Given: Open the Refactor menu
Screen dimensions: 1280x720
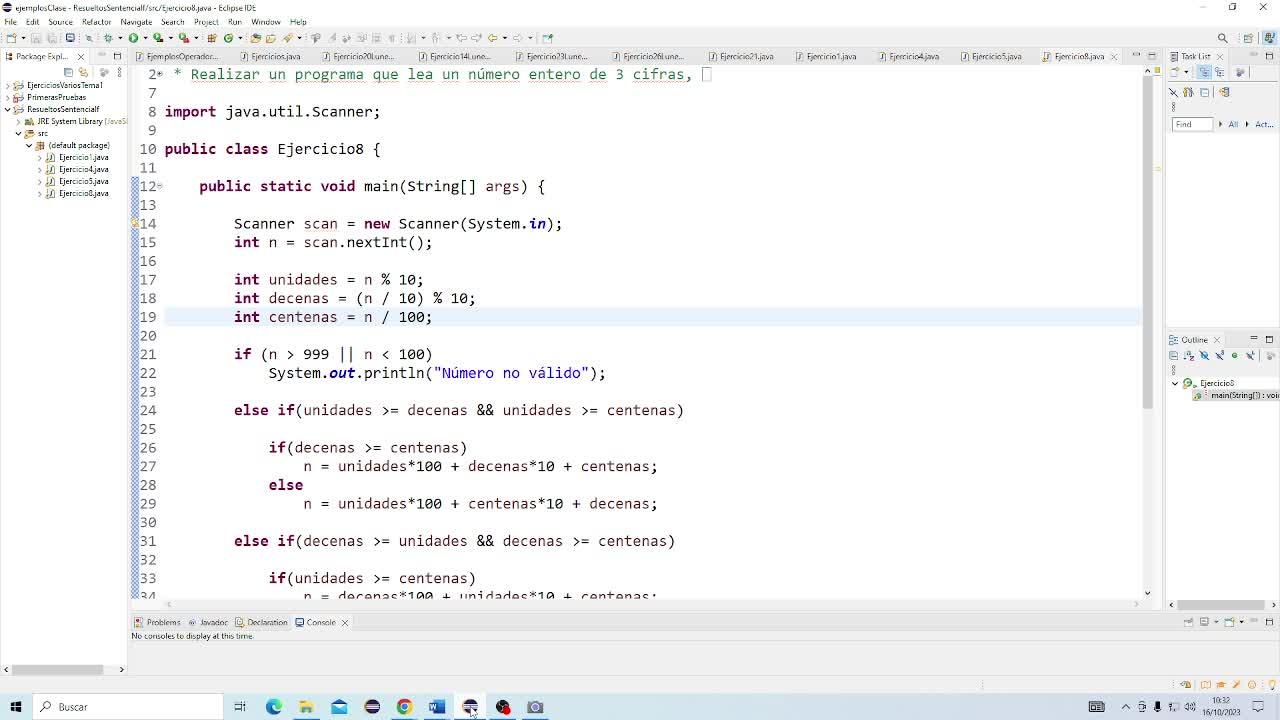Looking at the screenshot, I should pyautogui.click(x=96, y=22).
